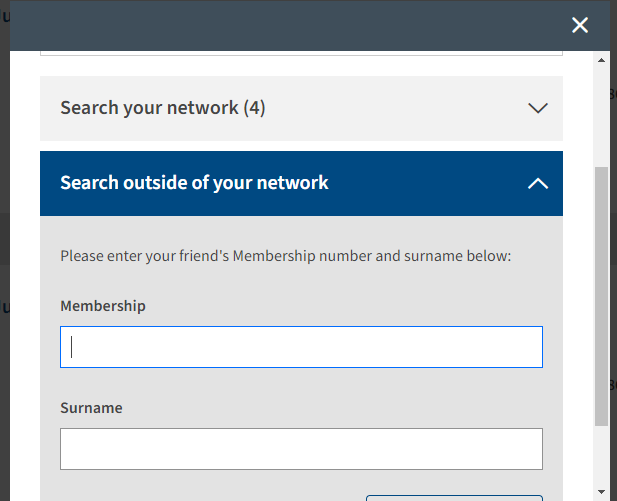Click the vertical scrollbar thumb
Screen dimensions: 617x501
pyautogui.click(x=601, y=296)
